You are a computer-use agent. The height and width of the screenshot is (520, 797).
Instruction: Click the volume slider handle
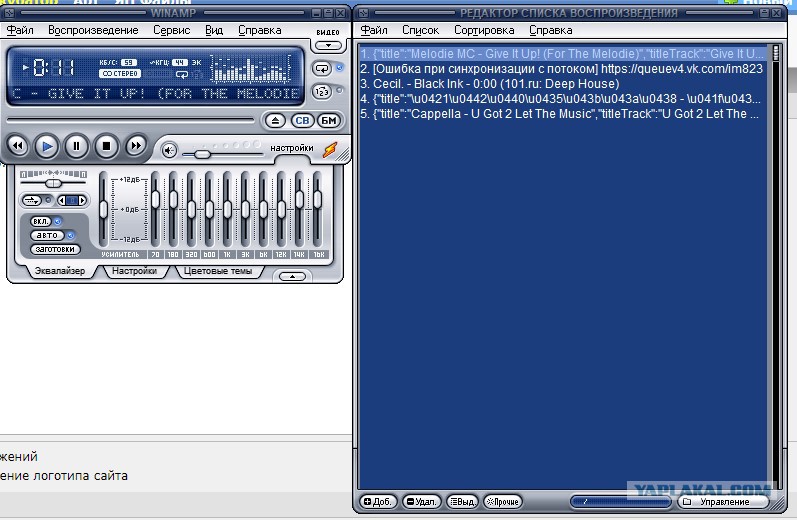pos(202,154)
